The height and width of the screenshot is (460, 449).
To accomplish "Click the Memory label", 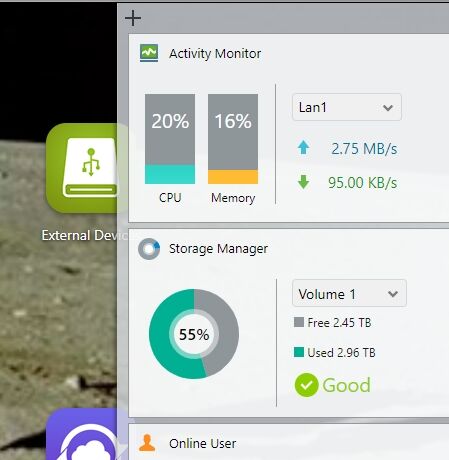I will tap(233, 198).
